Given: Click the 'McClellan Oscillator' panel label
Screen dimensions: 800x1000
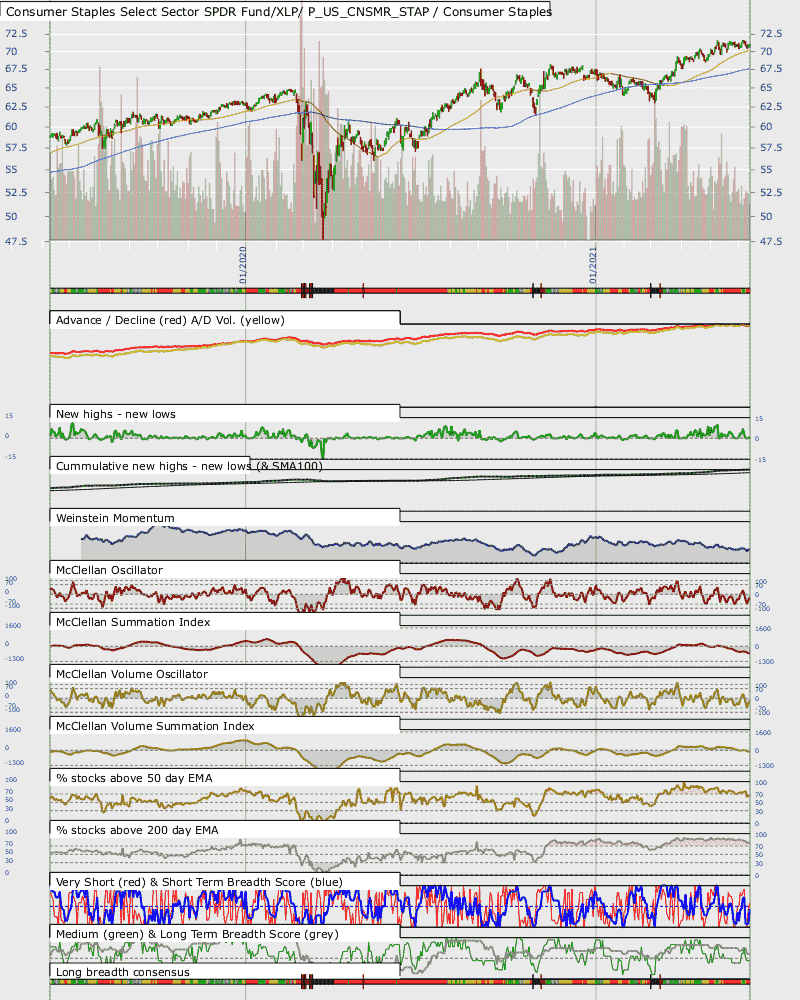Looking at the screenshot, I should [x=109, y=570].
